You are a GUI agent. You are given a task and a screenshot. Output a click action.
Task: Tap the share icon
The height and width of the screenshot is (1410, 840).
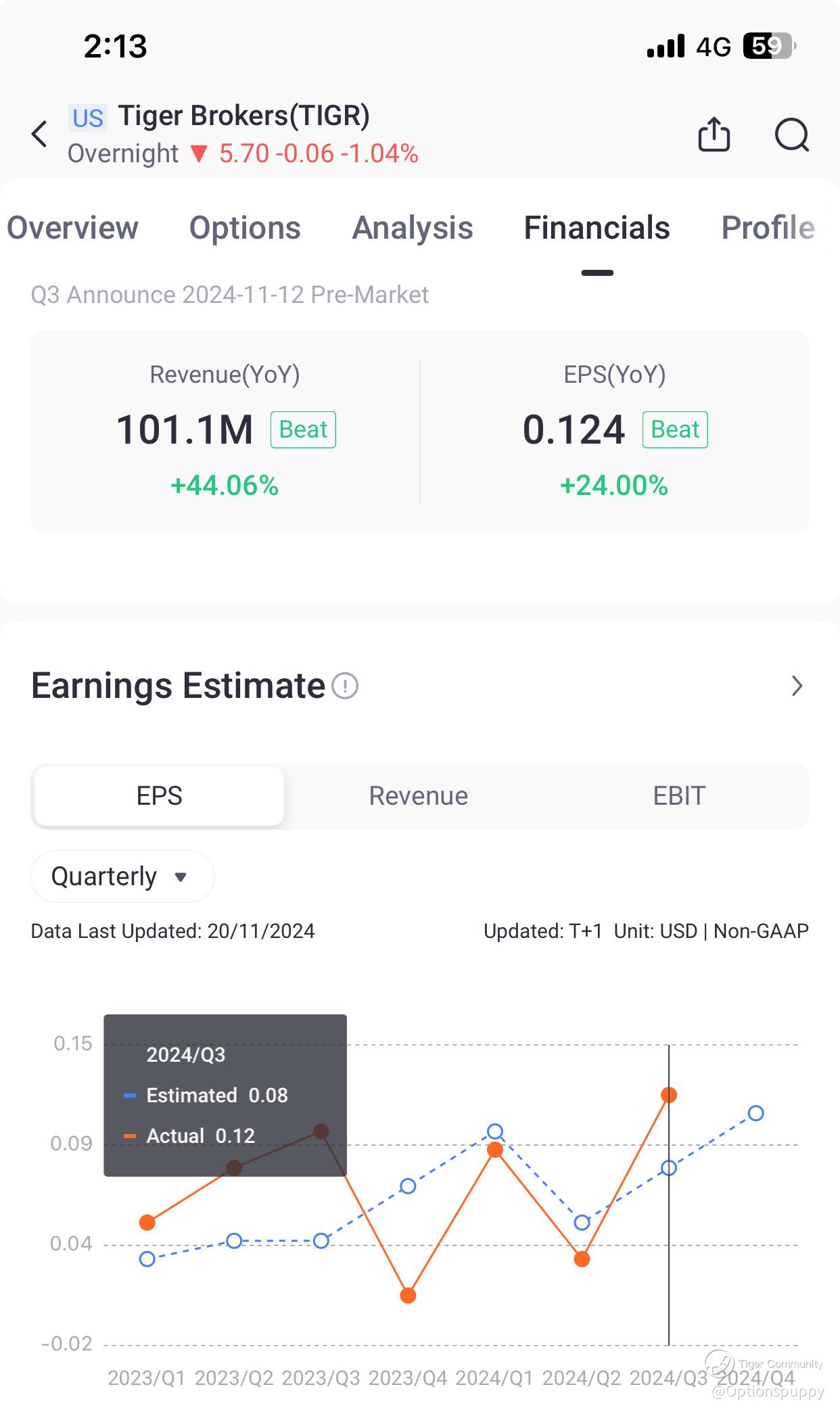pos(714,134)
